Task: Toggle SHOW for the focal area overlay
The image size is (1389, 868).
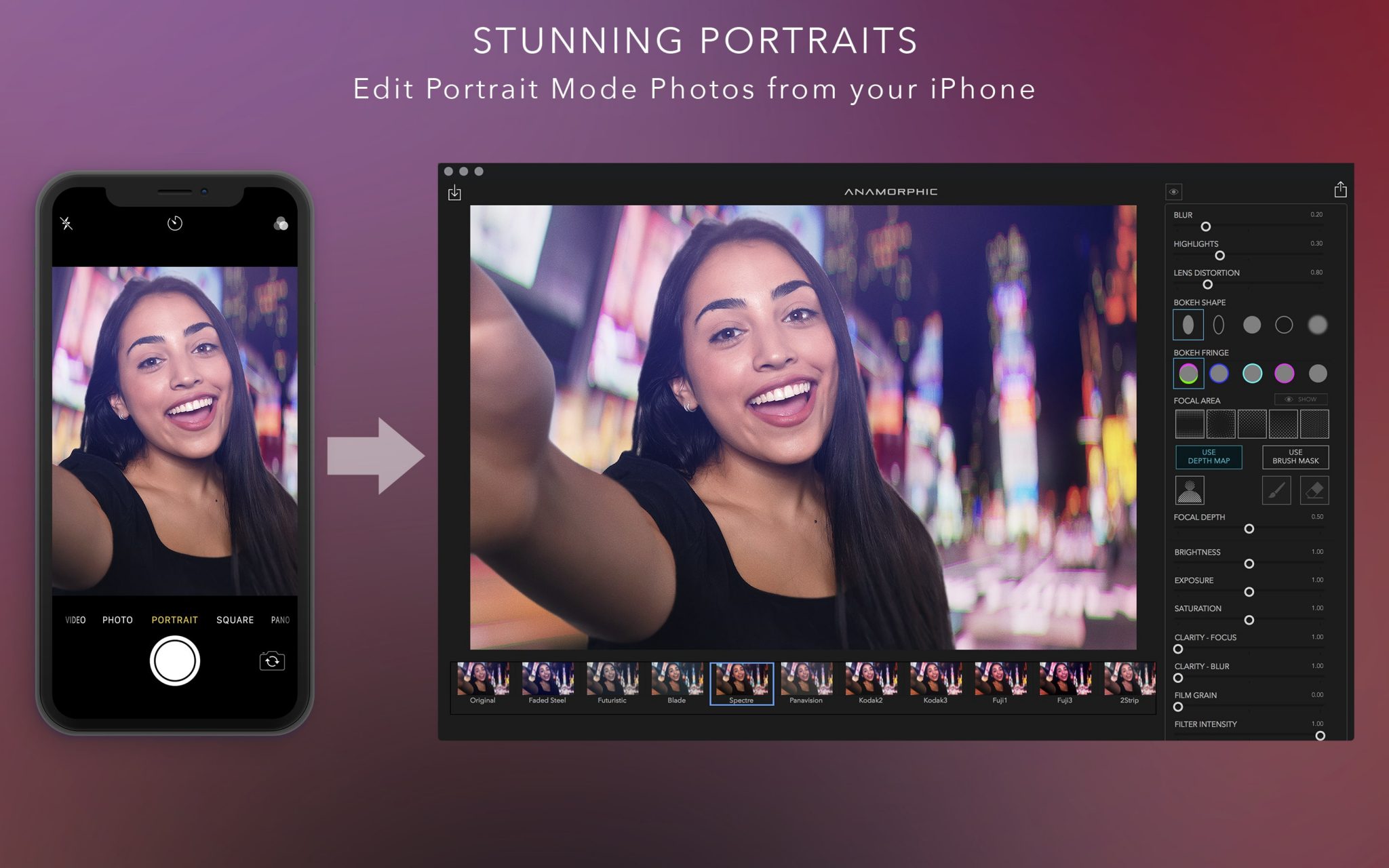Action: point(1302,399)
